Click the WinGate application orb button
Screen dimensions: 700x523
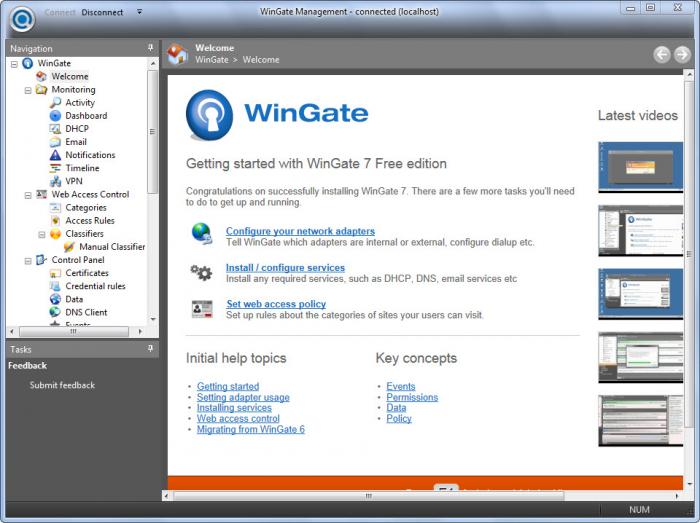22,19
